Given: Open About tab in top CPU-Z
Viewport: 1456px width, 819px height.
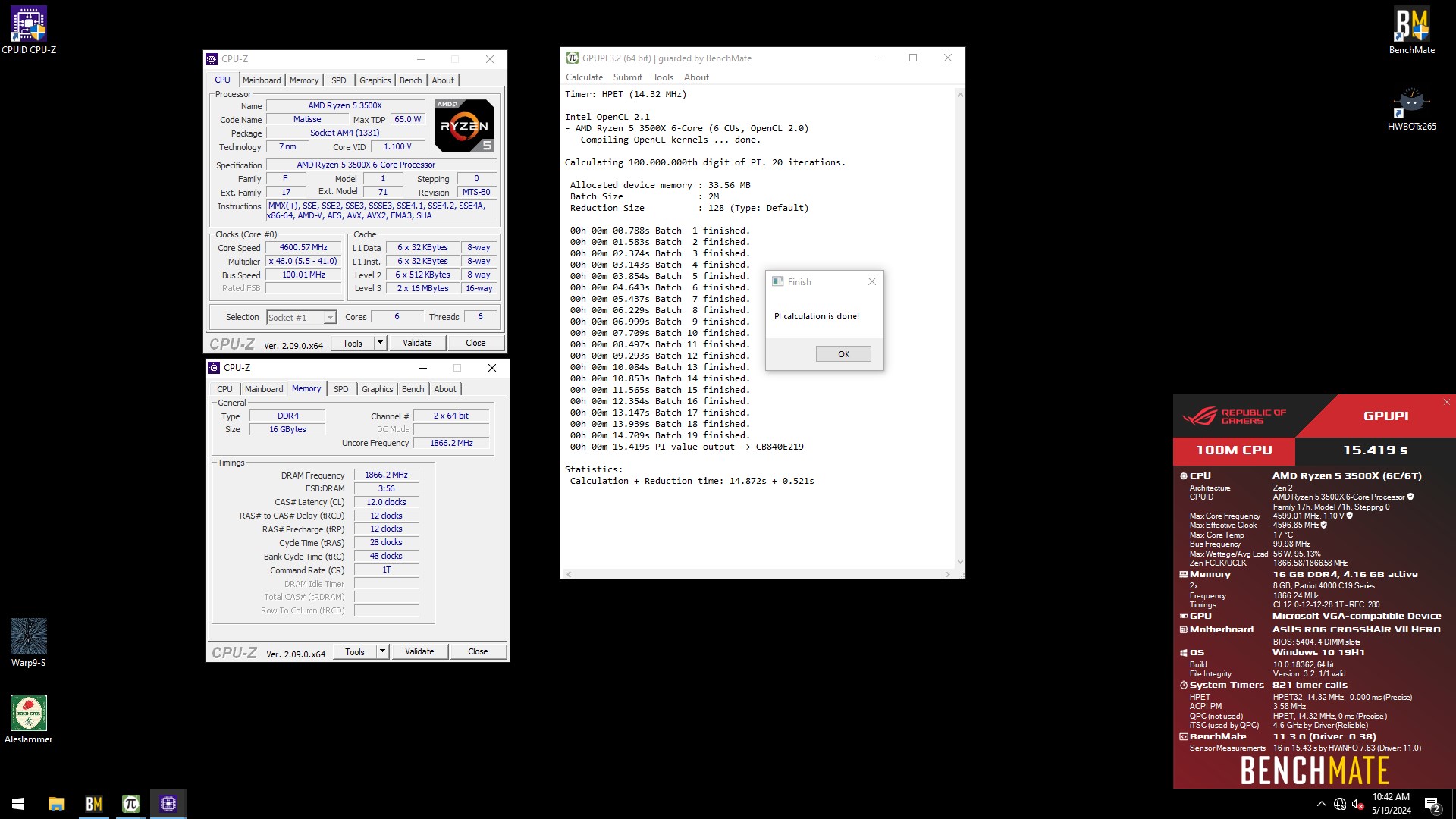Looking at the screenshot, I should (443, 80).
